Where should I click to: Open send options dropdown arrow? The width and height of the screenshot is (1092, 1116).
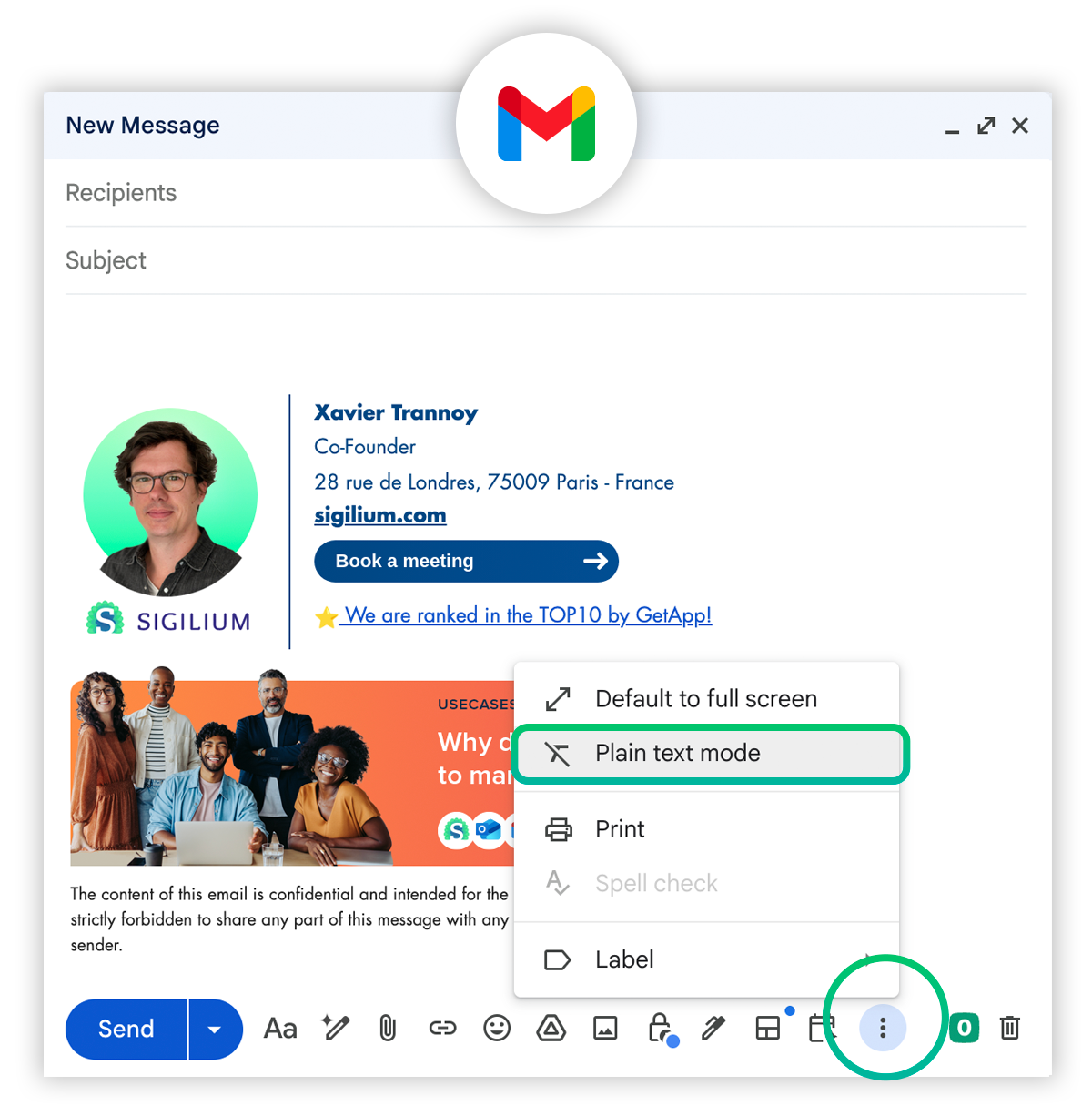click(x=216, y=1030)
